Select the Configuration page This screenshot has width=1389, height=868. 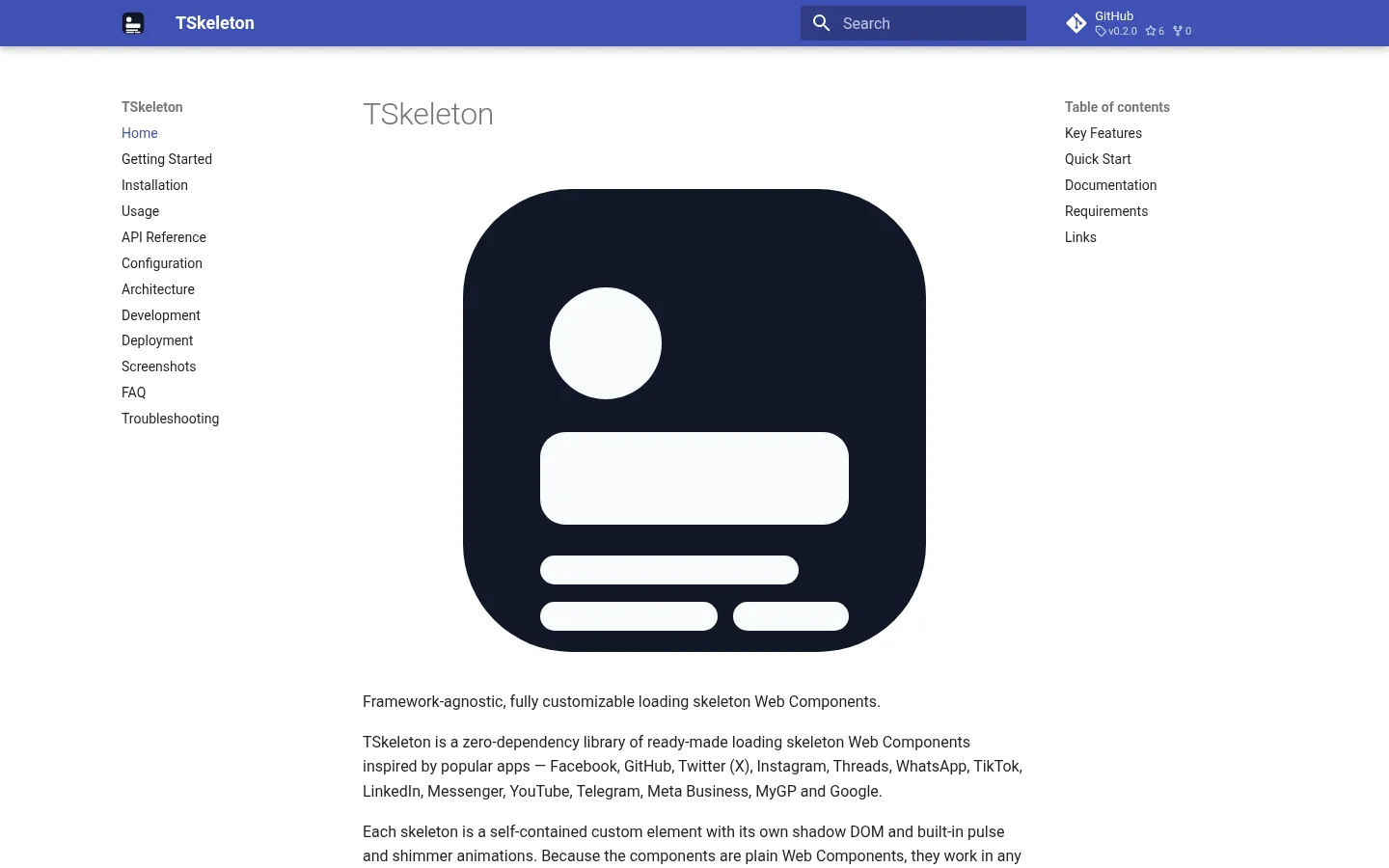162,263
